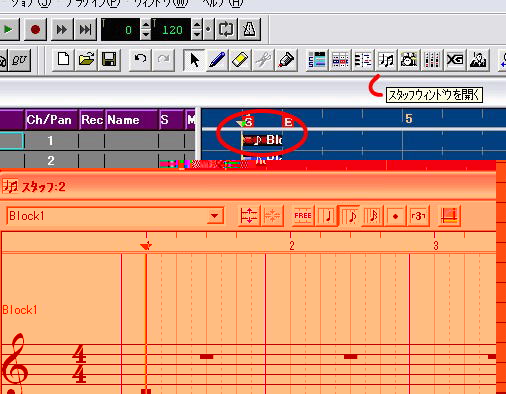
Task: Expand the Block1 dropdown list
Action: (x=214, y=216)
